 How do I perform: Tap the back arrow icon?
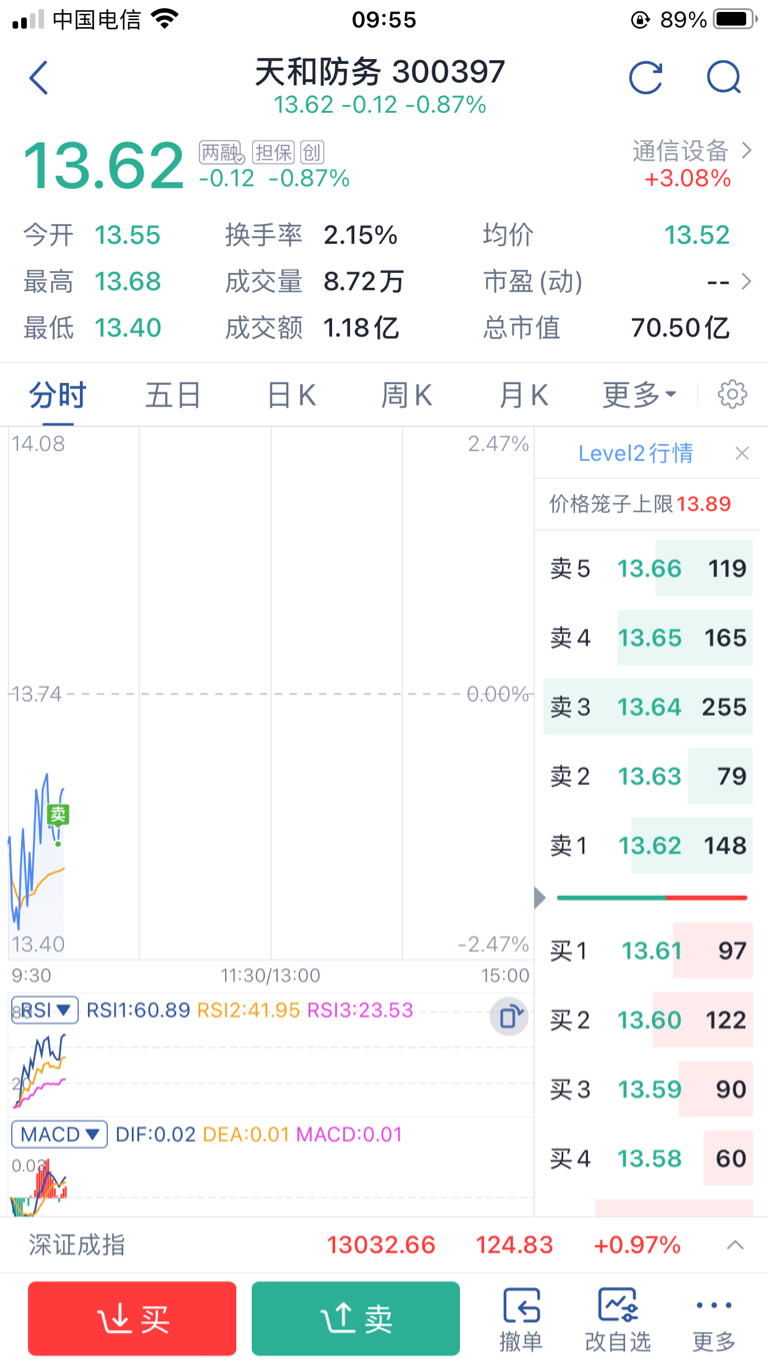tap(39, 77)
